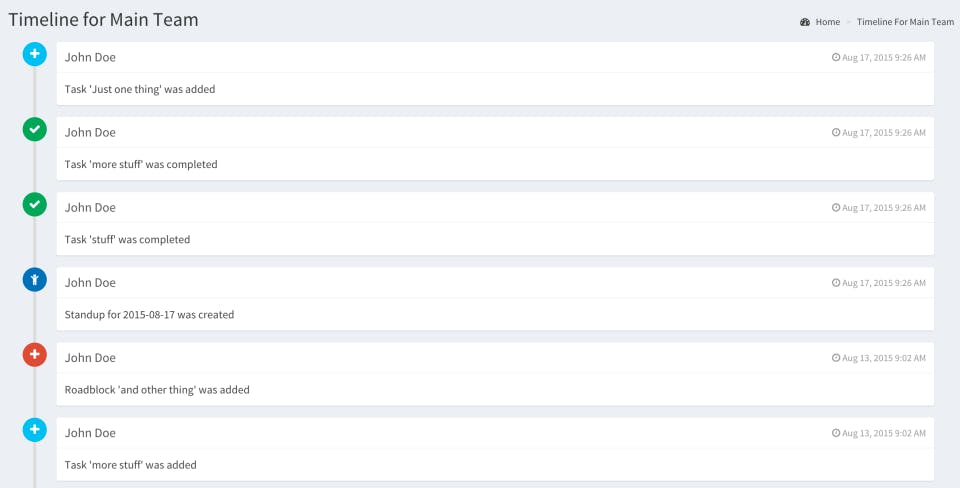Click text "Standup for 2015-08-17 was created"
The image size is (960, 488).
pyautogui.click(x=149, y=315)
